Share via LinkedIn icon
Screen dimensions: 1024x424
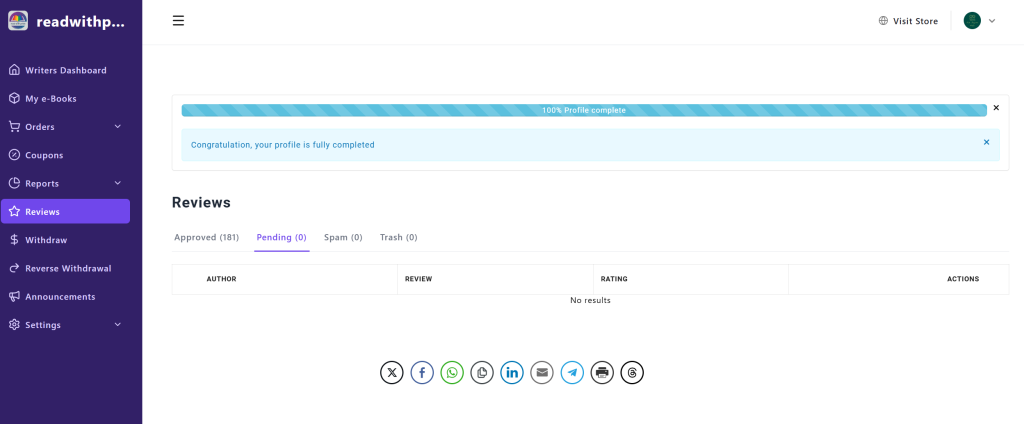pyautogui.click(x=512, y=372)
